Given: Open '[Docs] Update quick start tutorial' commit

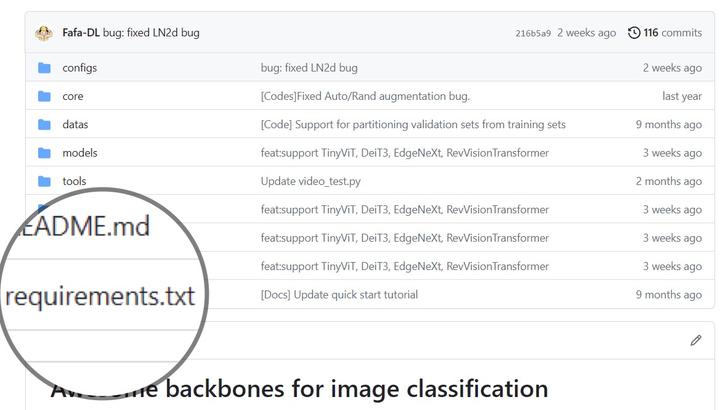Looking at the screenshot, I should [339, 295].
